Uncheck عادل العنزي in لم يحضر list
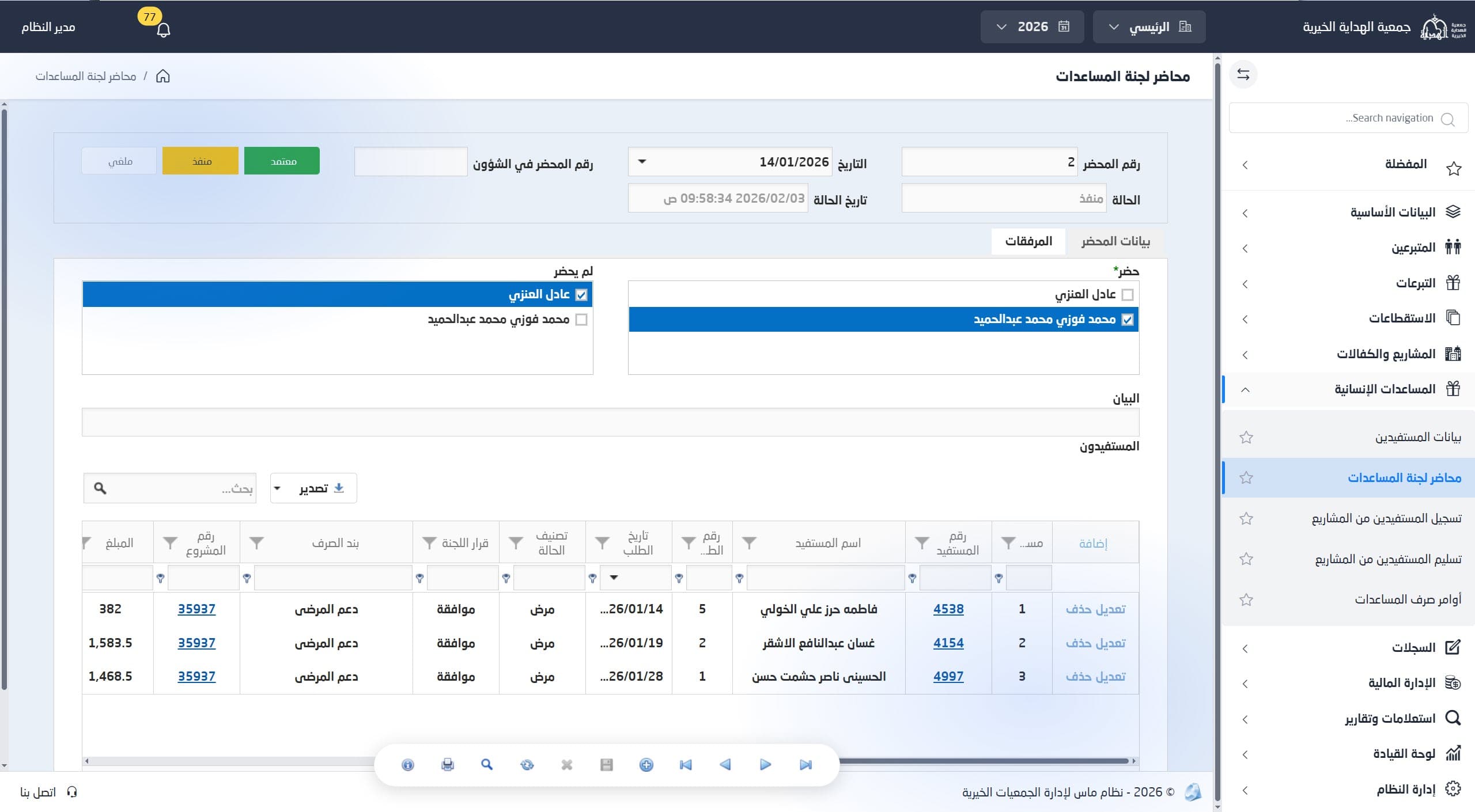Screen dimensions: 1475x812 pos(581,295)
